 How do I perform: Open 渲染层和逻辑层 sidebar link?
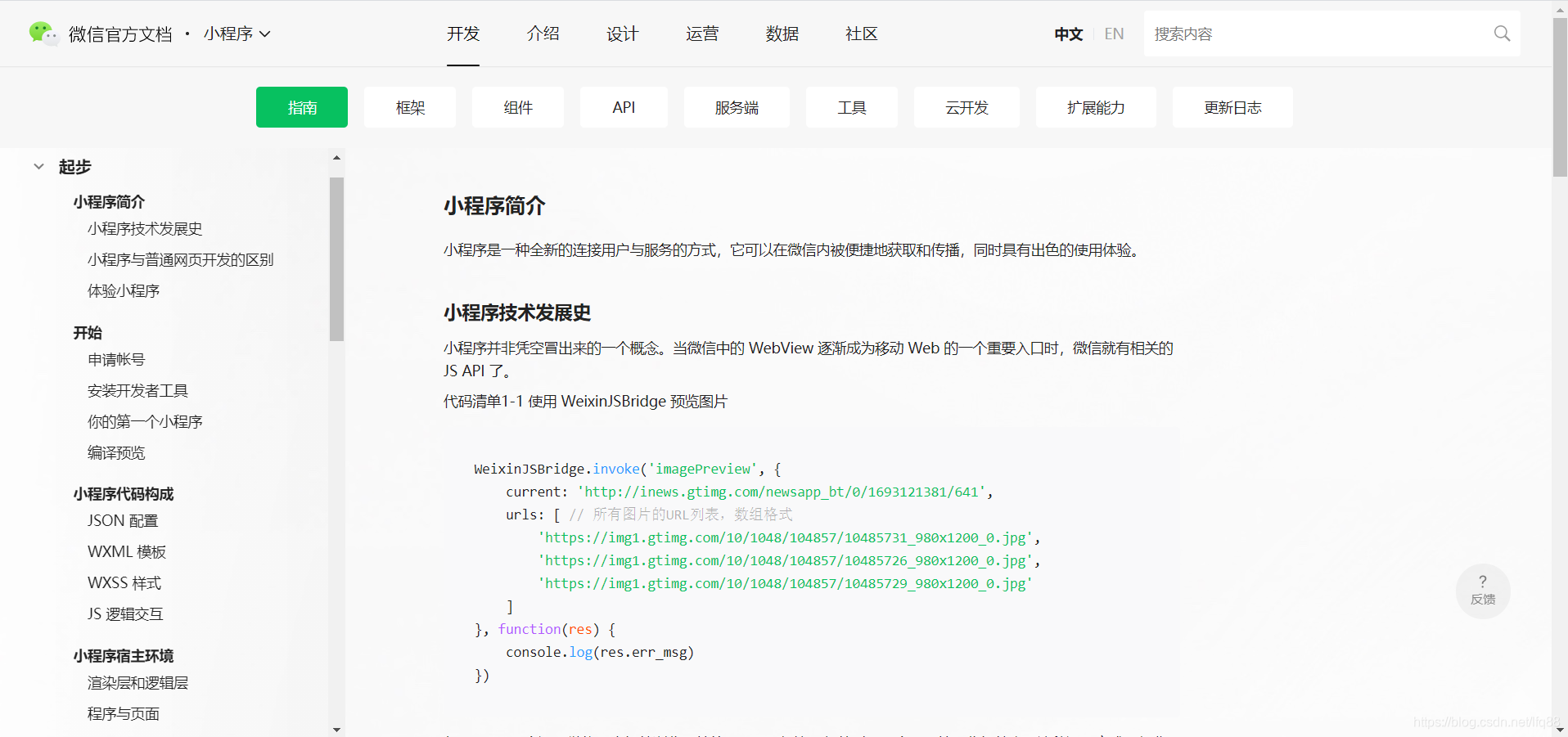pyautogui.click(x=137, y=682)
